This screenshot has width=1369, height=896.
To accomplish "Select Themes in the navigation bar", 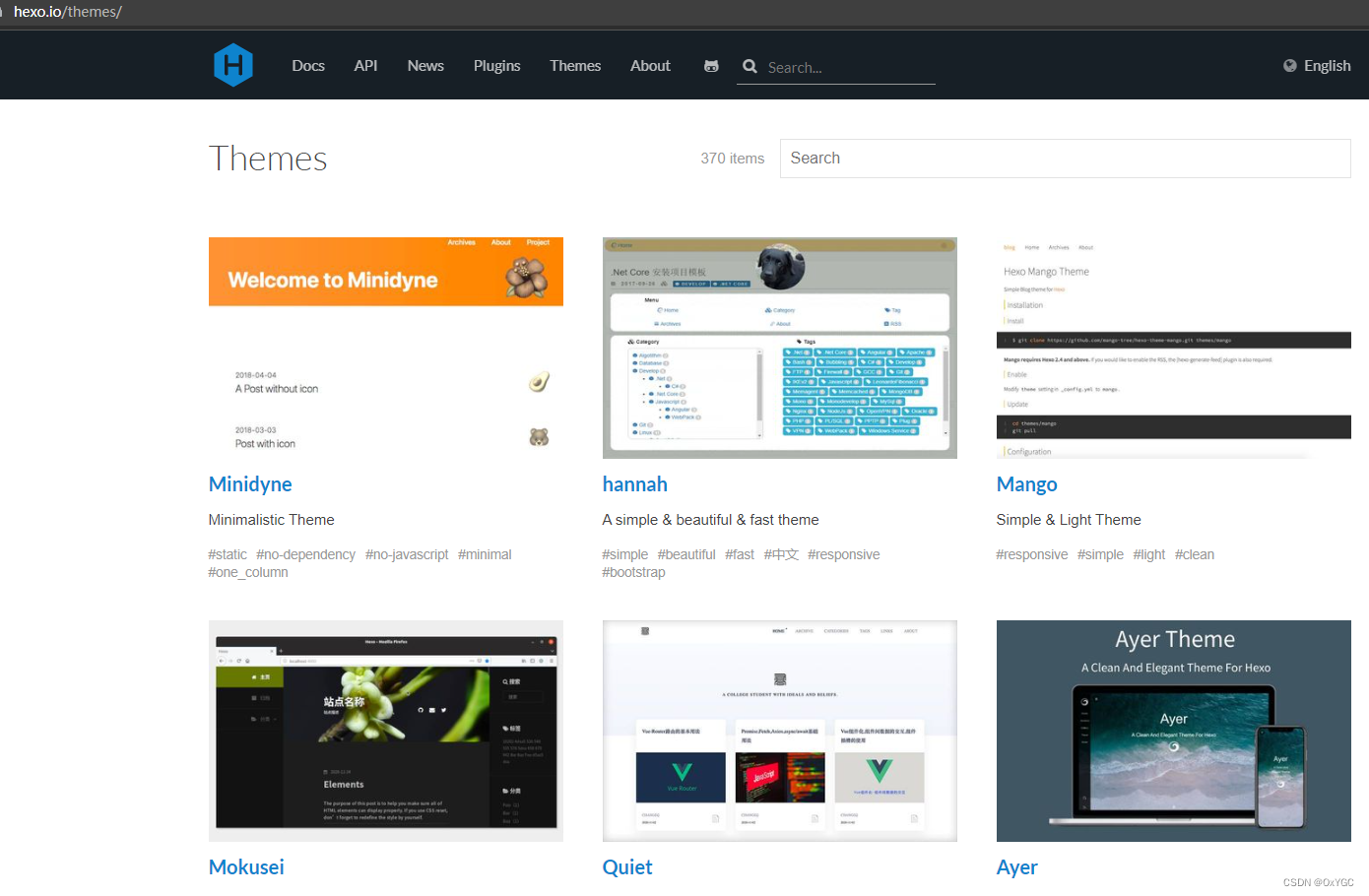I will click(x=575, y=66).
